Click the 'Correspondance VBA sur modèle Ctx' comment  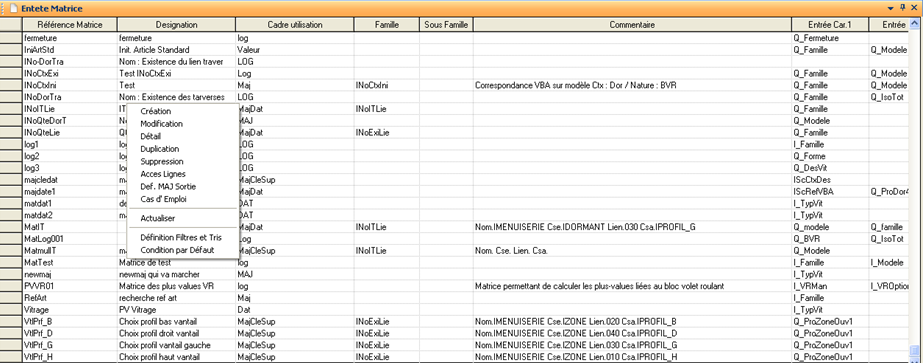pos(632,85)
